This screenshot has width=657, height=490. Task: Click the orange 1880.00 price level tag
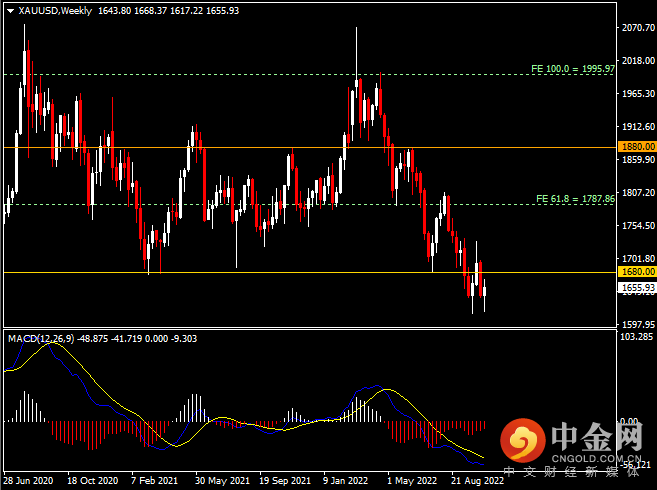pyautogui.click(x=637, y=147)
